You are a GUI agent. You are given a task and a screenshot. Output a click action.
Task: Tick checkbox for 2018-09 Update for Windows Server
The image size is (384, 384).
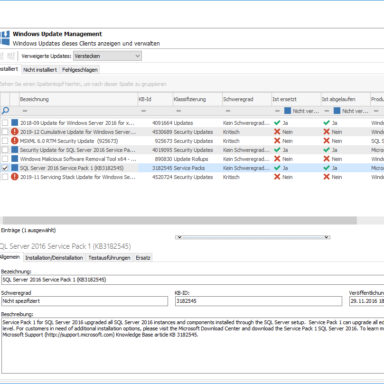pos(5,123)
